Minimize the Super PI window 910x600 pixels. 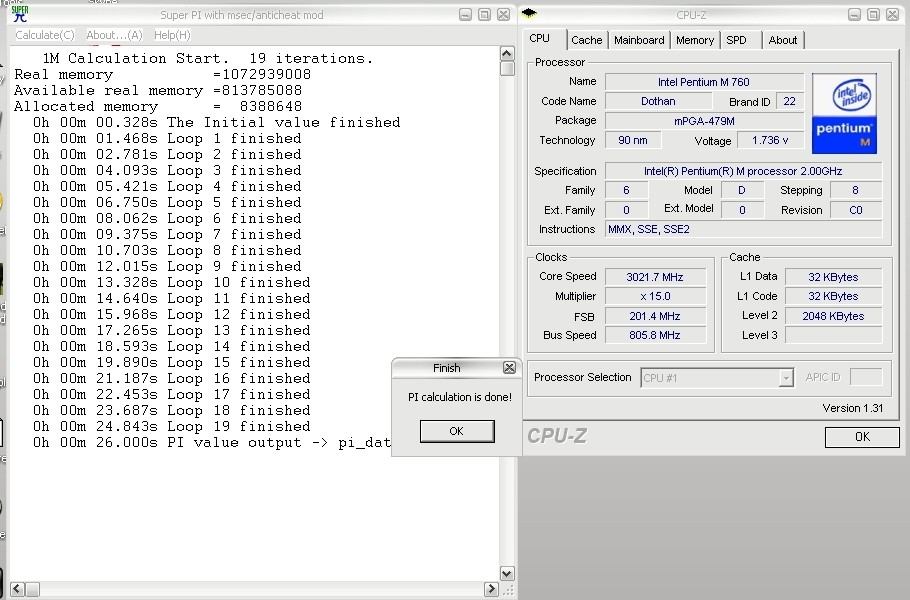[x=465, y=15]
